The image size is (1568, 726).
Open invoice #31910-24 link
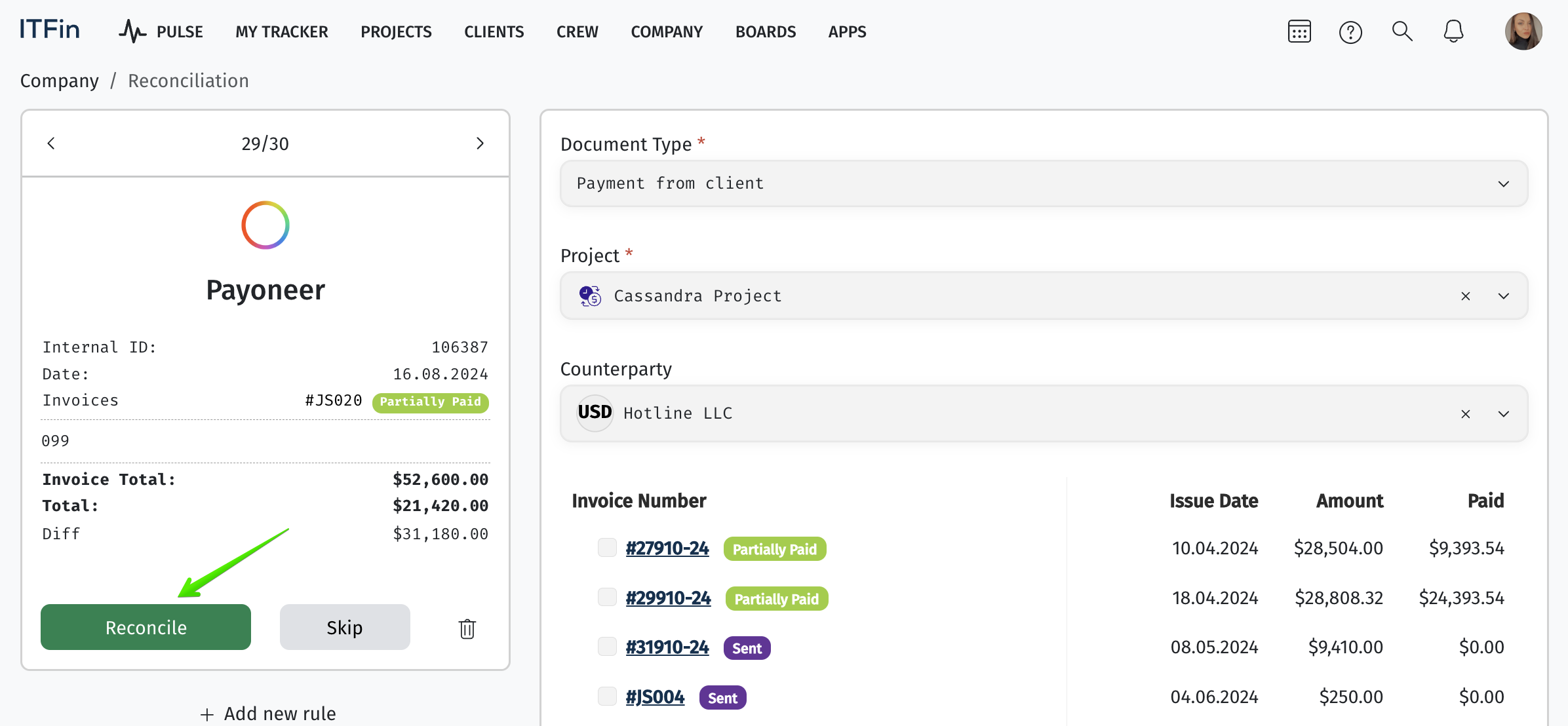pos(667,647)
